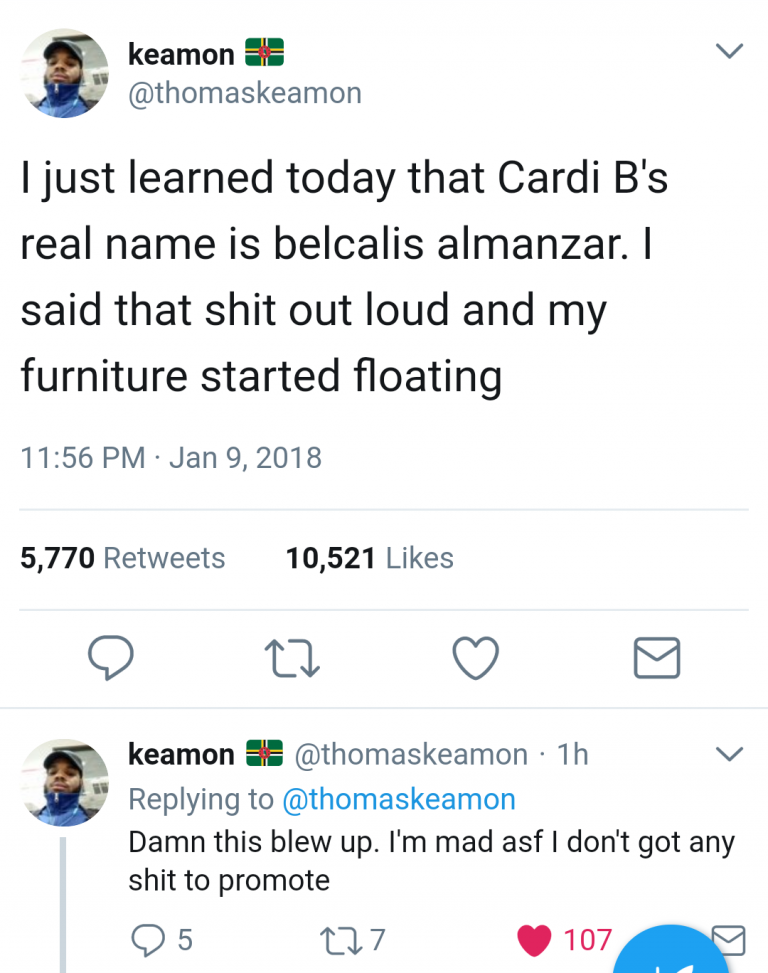This screenshot has height=973, width=768.
Task: Open the reply icon showing 5 replies
Action: [x=146, y=939]
